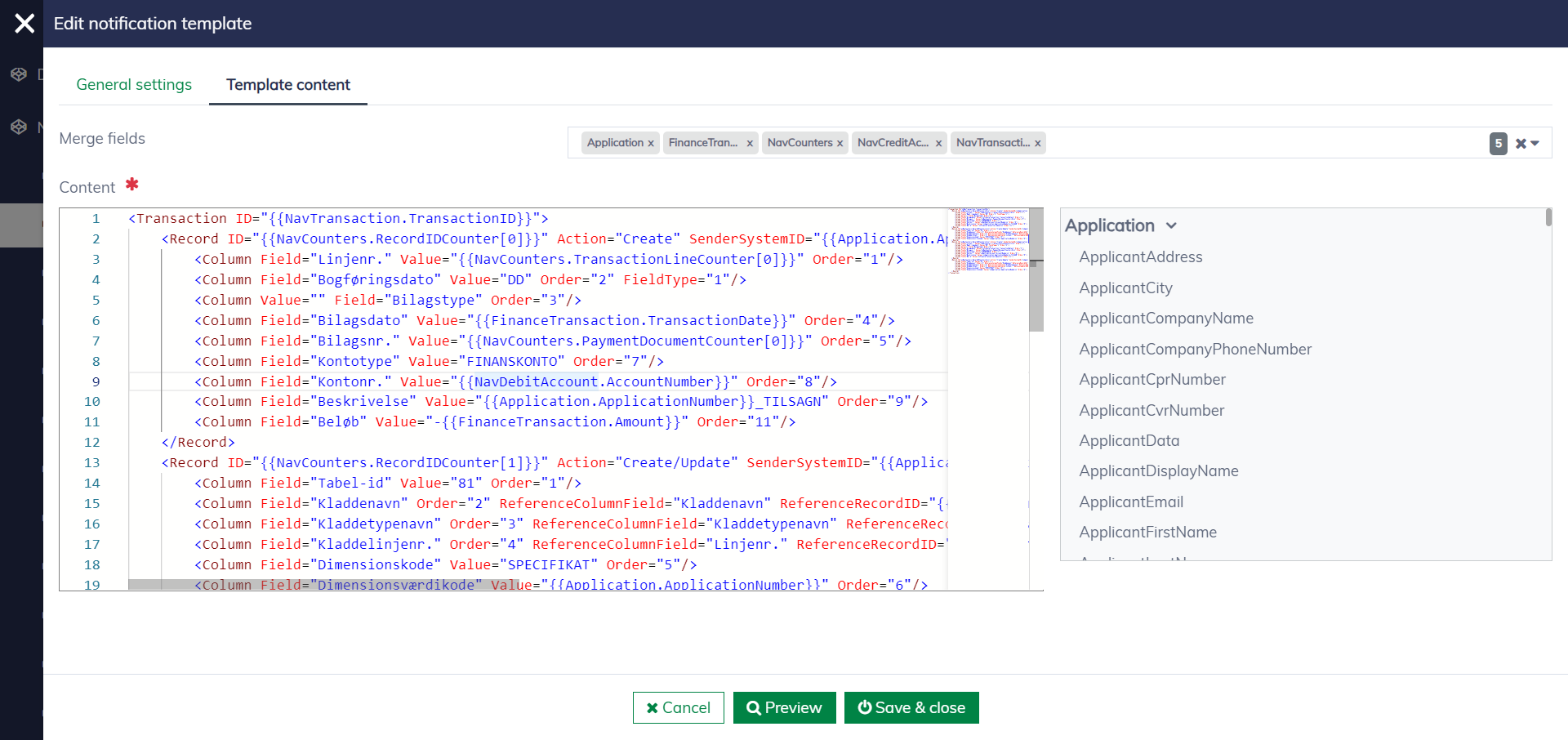Insert the ApplicantEmail field

[1130, 502]
